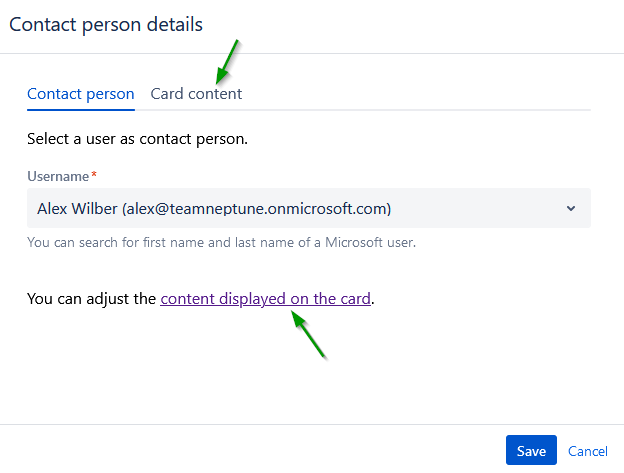The height and width of the screenshot is (473, 624).
Task: Click "Select a user as contact person" text
Action: (137, 138)
